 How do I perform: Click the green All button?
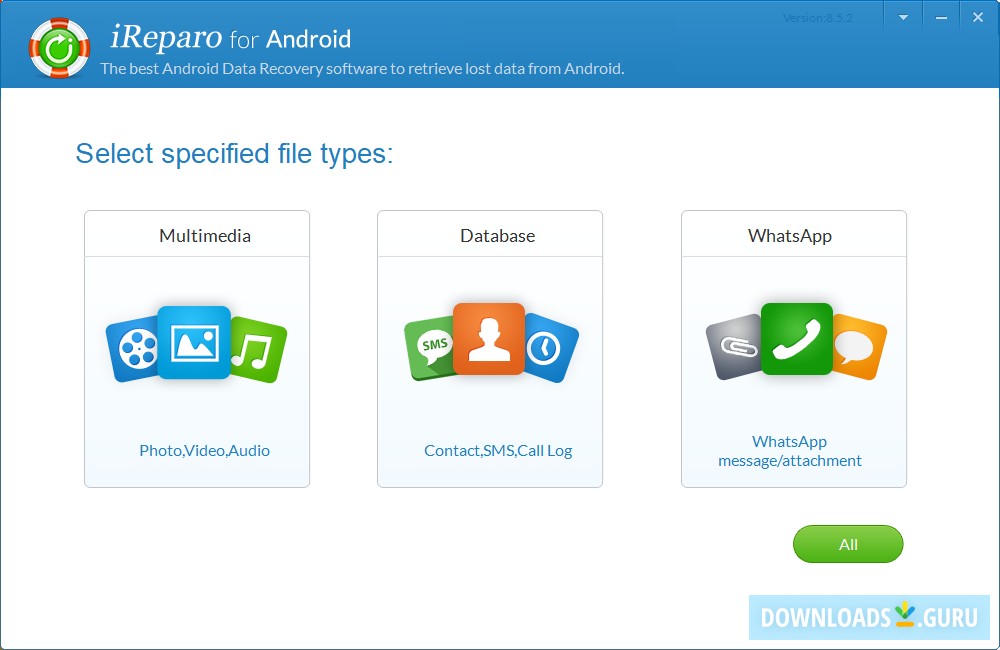(848, 544)
